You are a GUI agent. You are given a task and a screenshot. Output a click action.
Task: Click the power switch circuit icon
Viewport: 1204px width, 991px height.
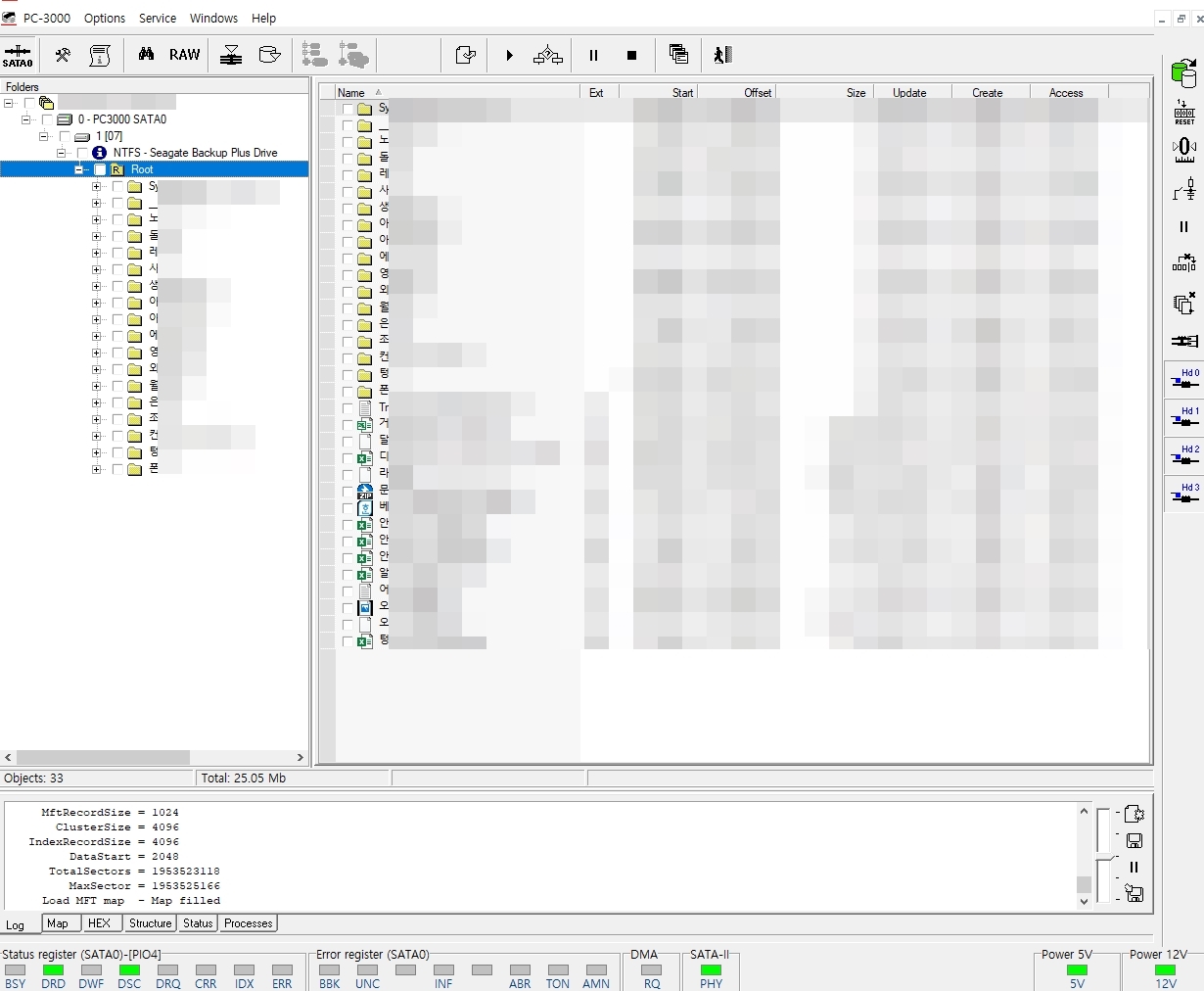coord(1184,189)
